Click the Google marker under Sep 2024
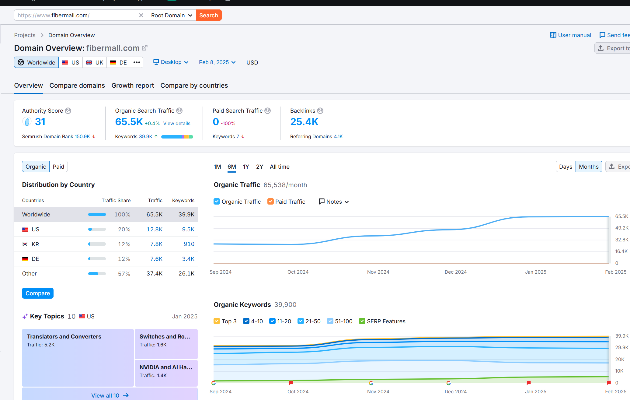Image resolution: width=630 pixels, height=400 pixels. coord(213,383)
